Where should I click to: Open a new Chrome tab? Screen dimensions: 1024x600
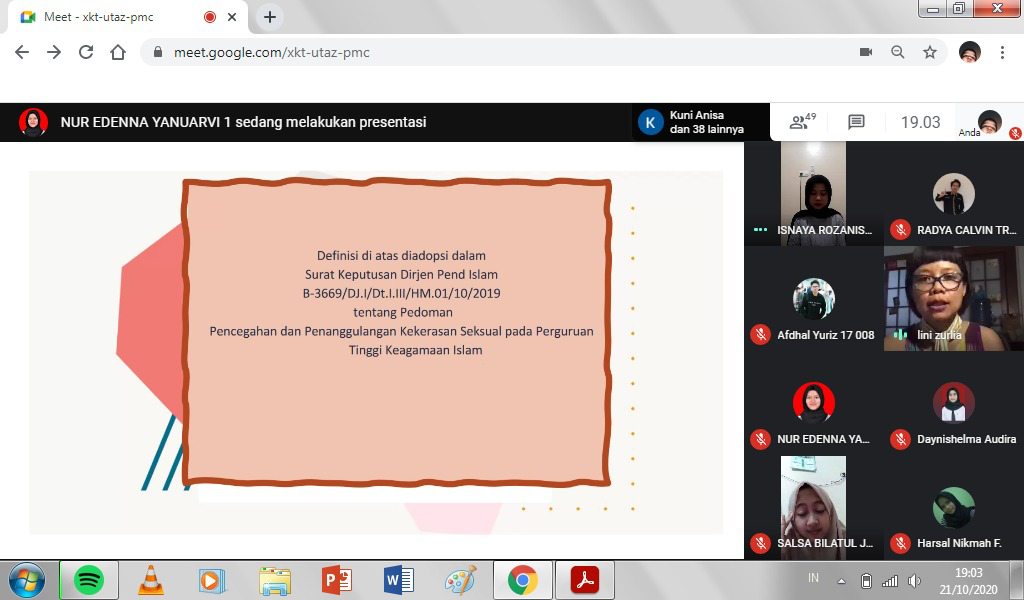[270, 17]
